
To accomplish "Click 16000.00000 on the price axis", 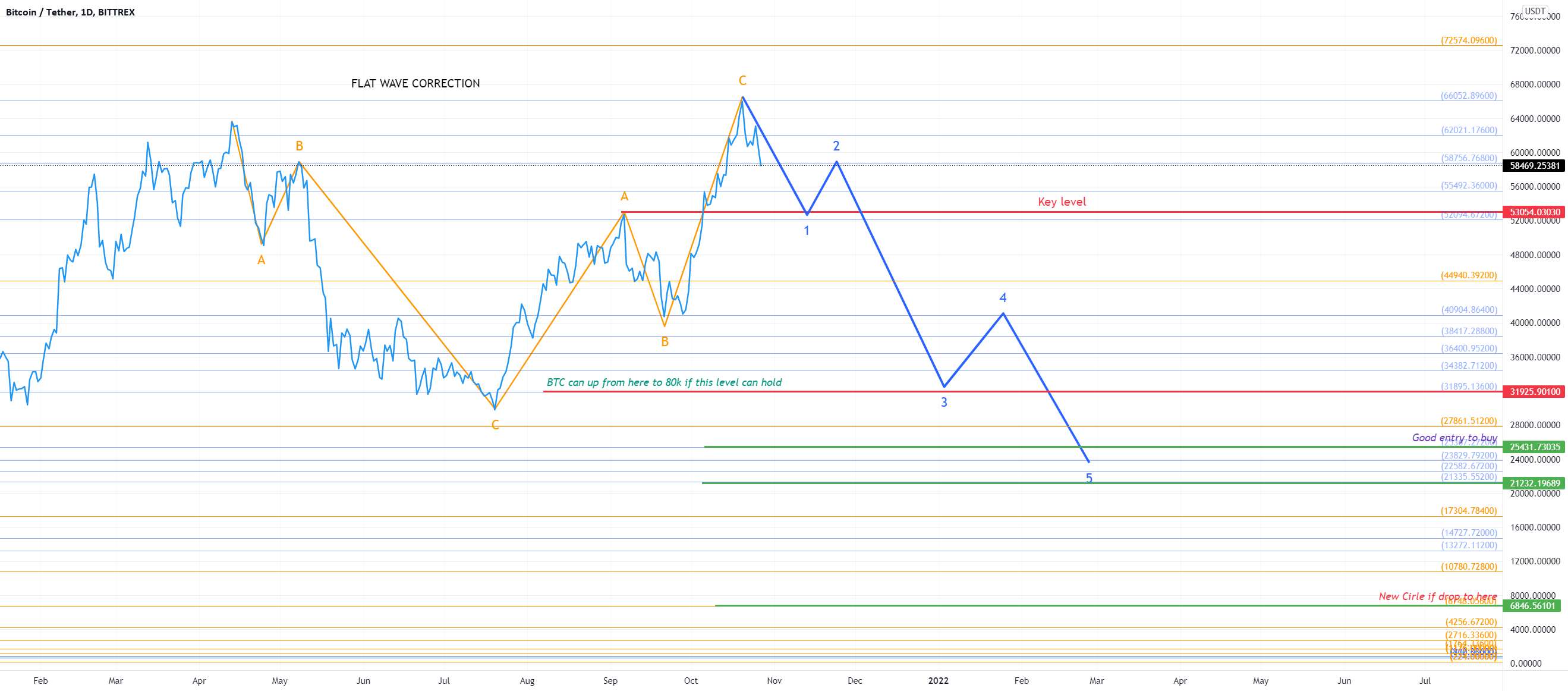I will click(x=1535, y=527).
